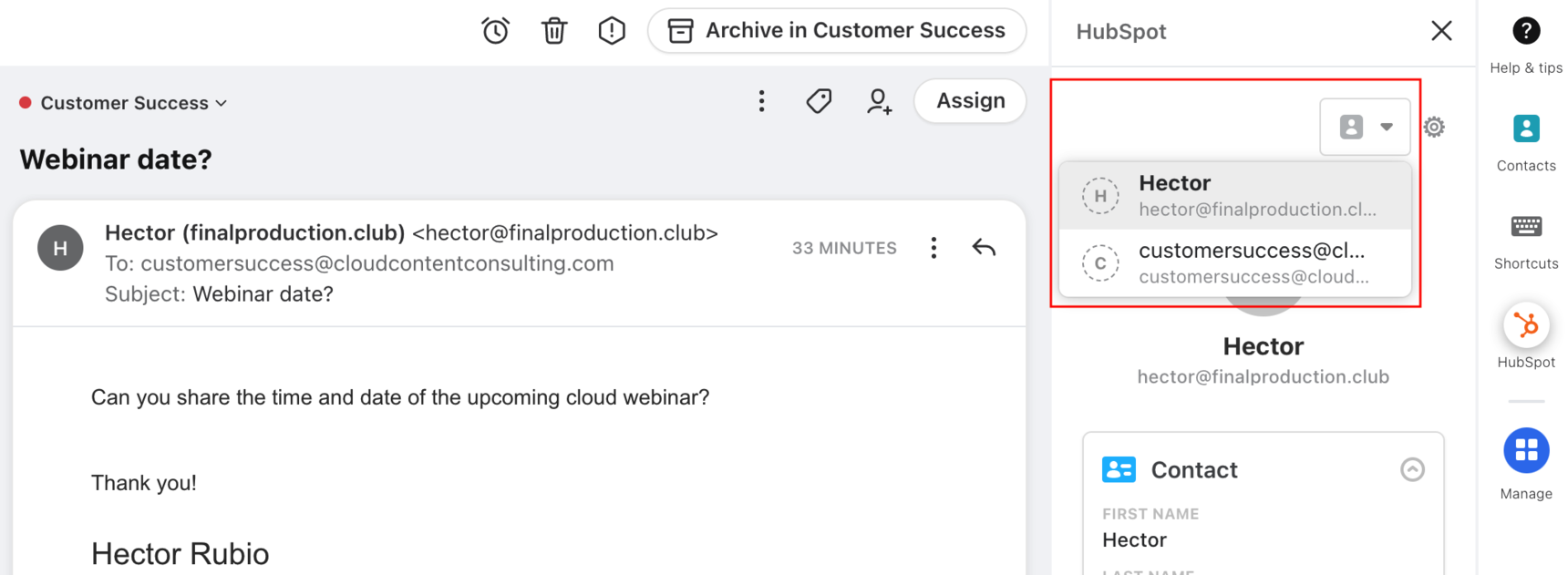Select Hector in the contact list
Viewport: 1568px width, 575px height.
1235,195
